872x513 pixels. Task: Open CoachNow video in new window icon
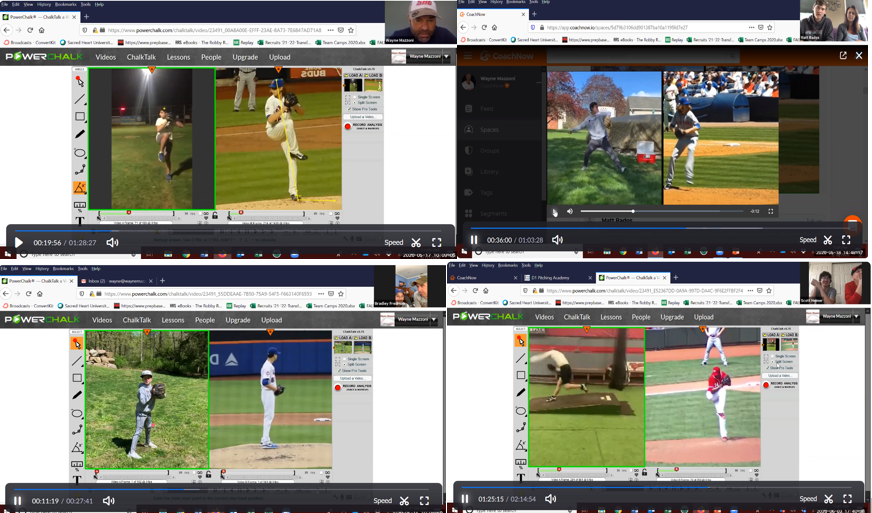[843, 56]
